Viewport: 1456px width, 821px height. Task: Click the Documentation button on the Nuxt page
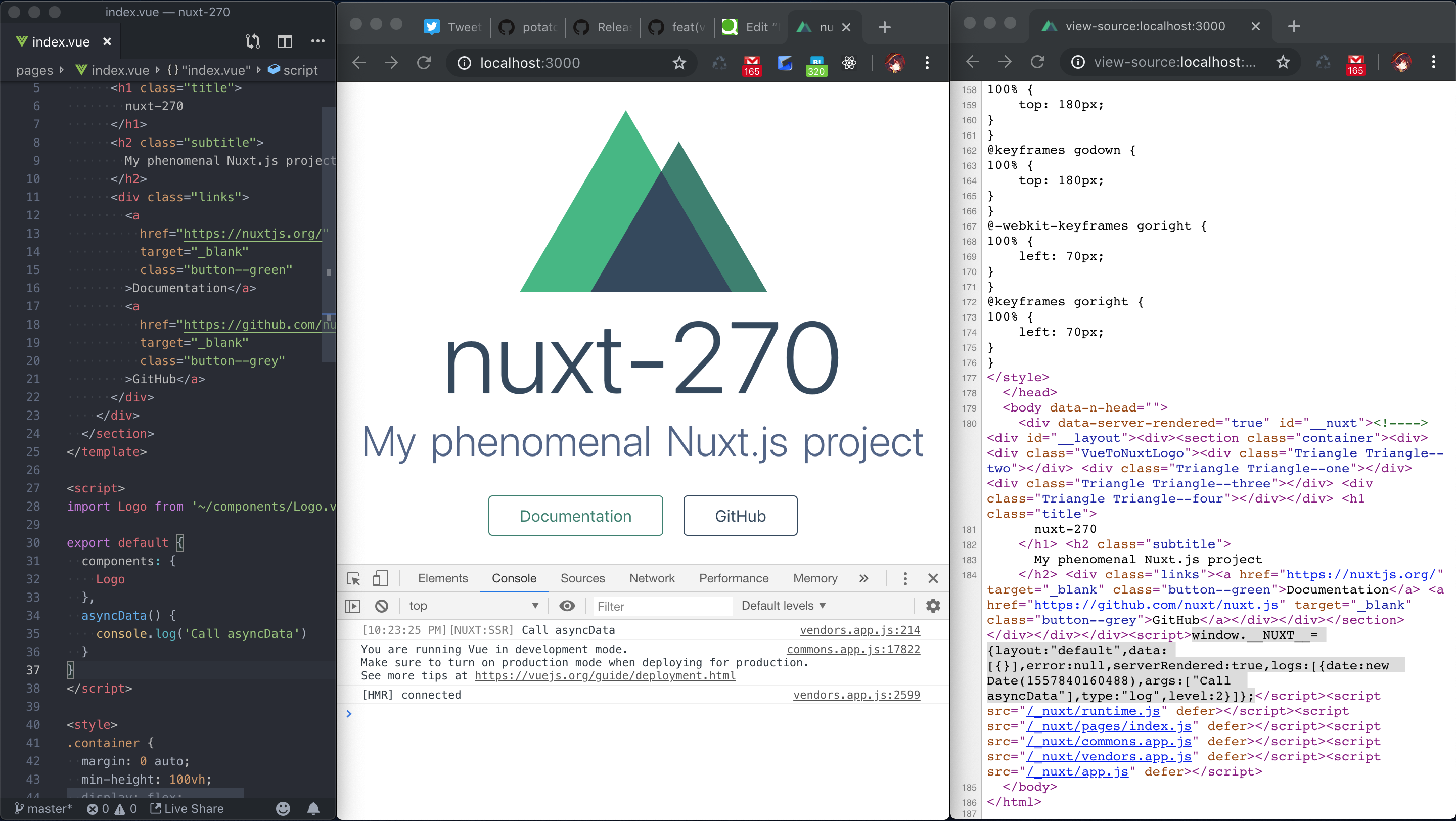pos(575,515)
